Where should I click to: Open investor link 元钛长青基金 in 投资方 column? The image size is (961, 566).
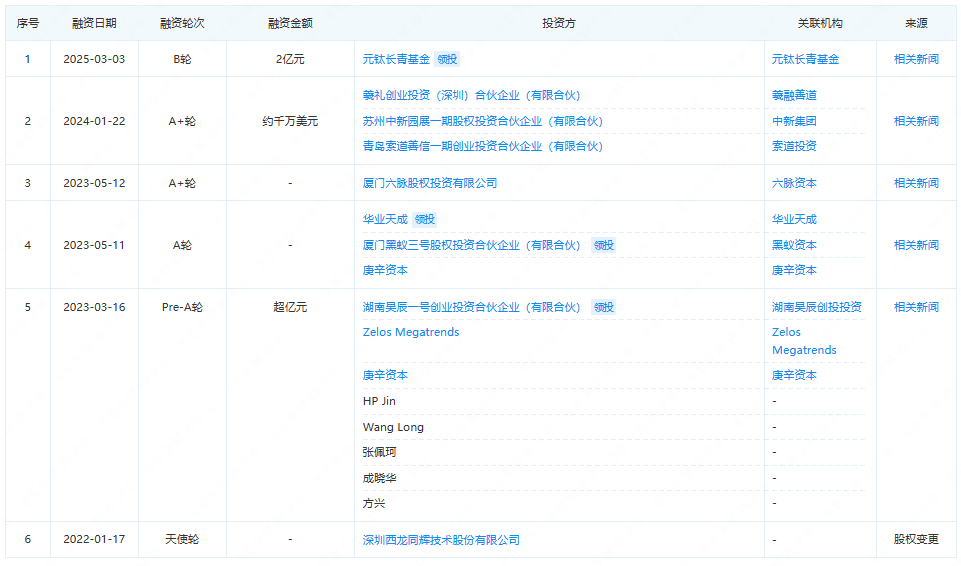tap(396, 59)
